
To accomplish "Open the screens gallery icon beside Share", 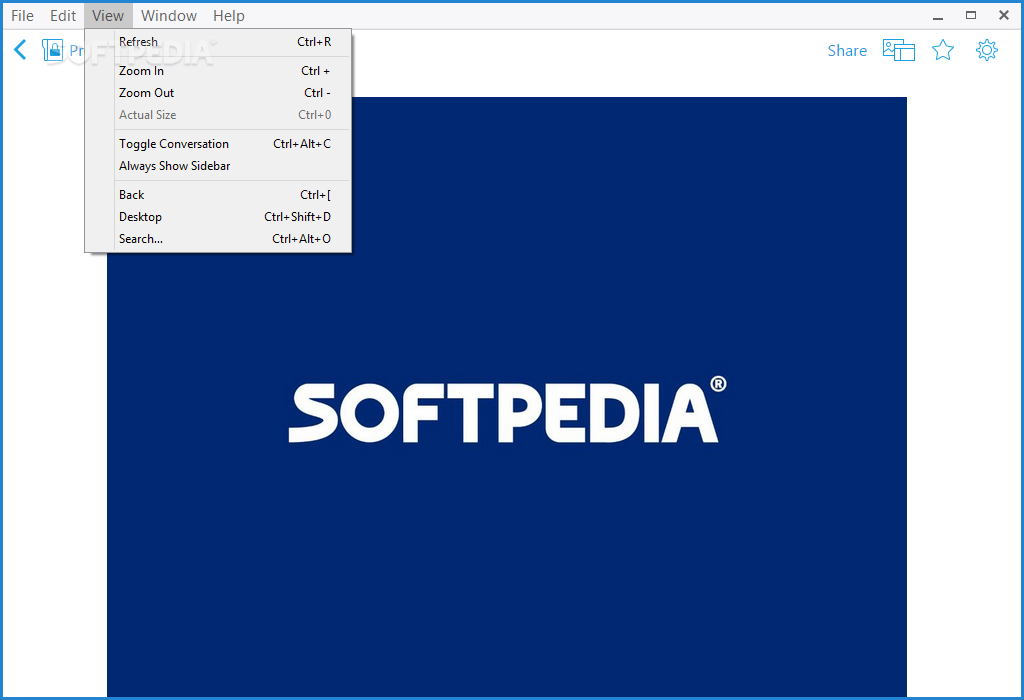I will pos(899,50).
